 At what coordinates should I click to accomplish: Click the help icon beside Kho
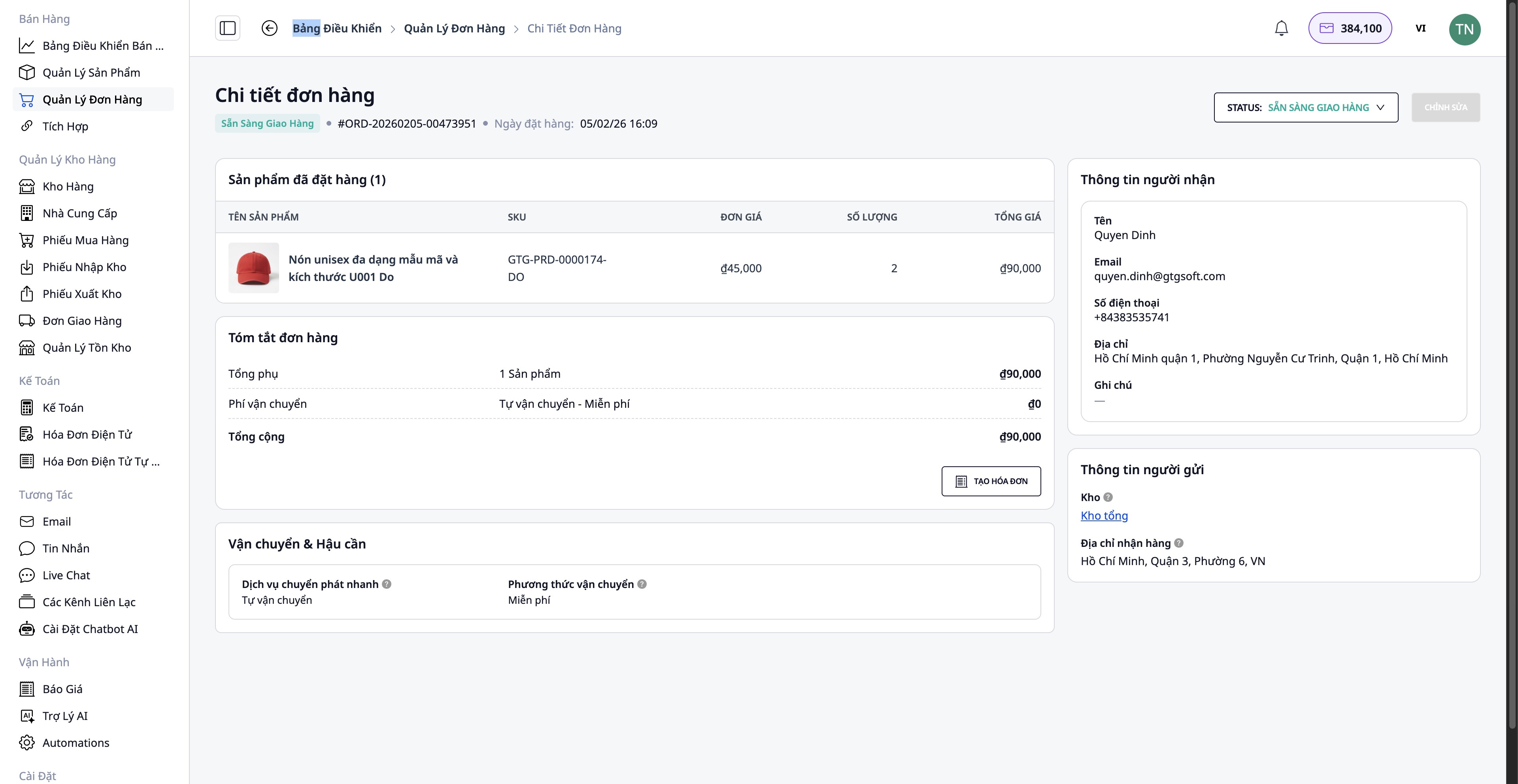click(1108, 497)
